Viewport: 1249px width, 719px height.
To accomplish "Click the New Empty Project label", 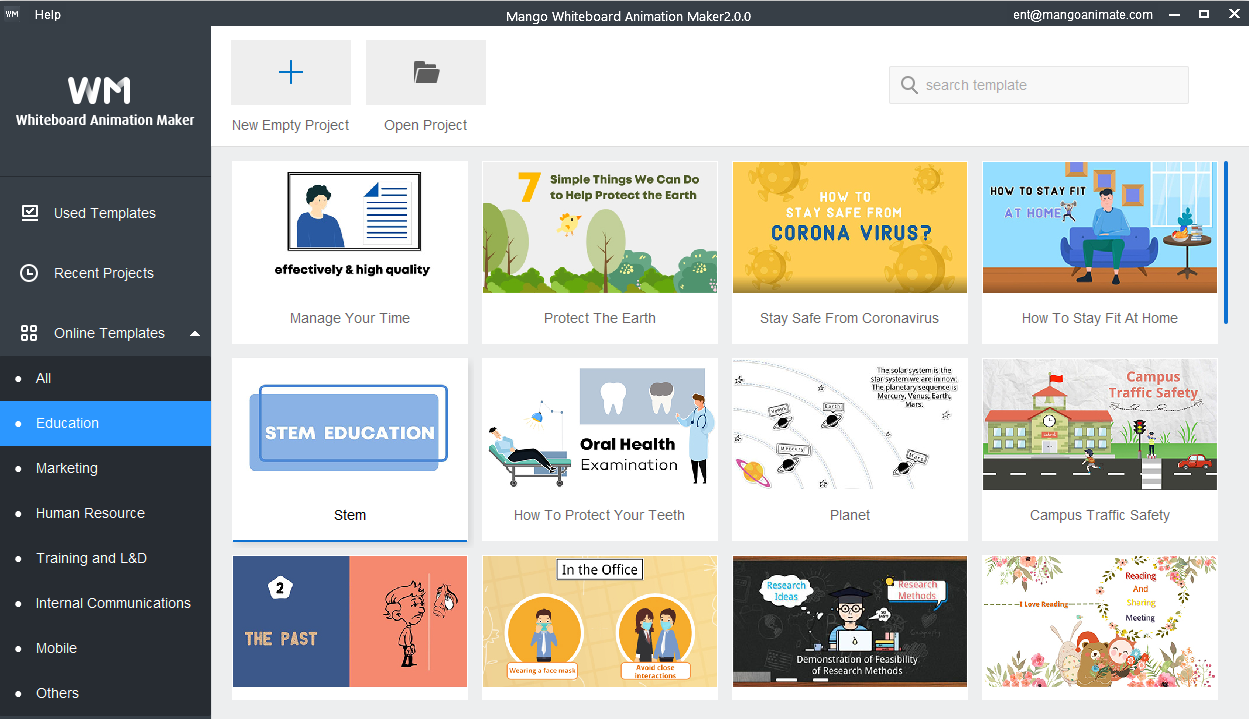I will (x=290, y=125).
